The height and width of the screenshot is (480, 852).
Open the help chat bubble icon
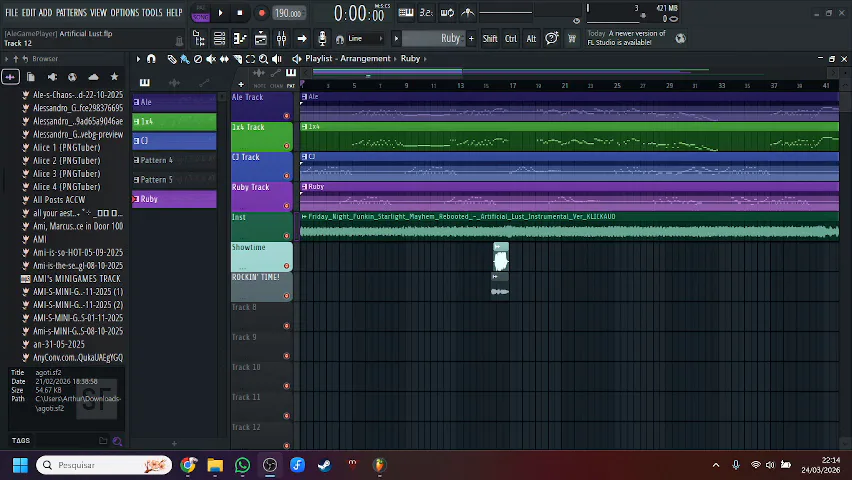coord(552,38)
